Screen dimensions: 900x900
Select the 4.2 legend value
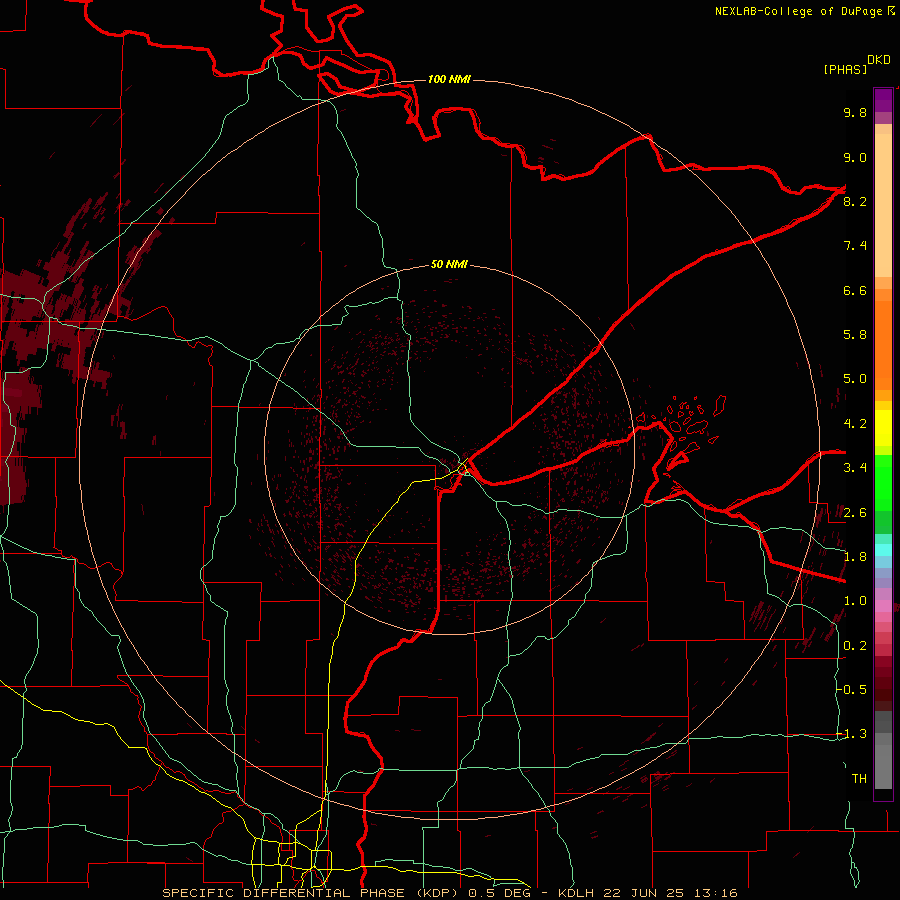pos(855,424)
